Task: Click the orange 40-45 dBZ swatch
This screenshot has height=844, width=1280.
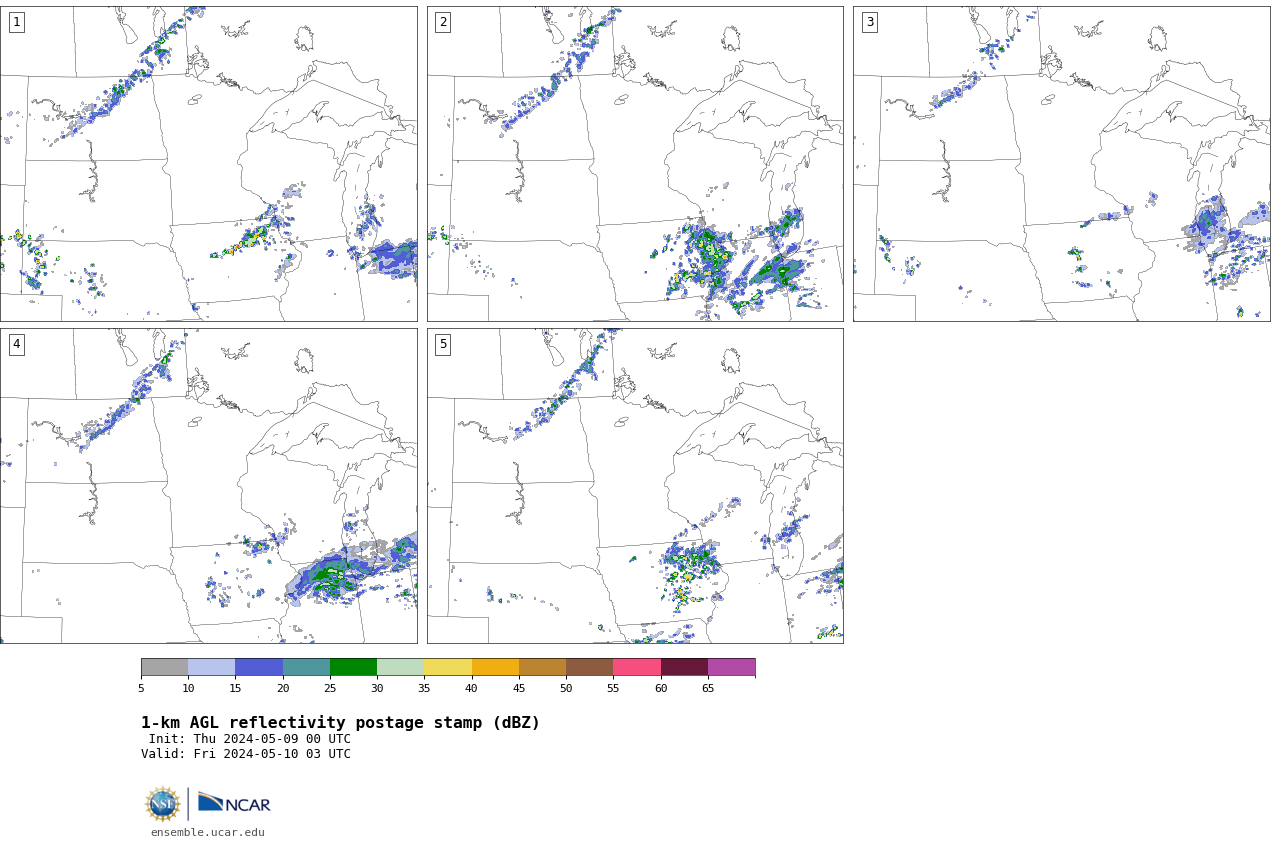Action: click(495, 667)
